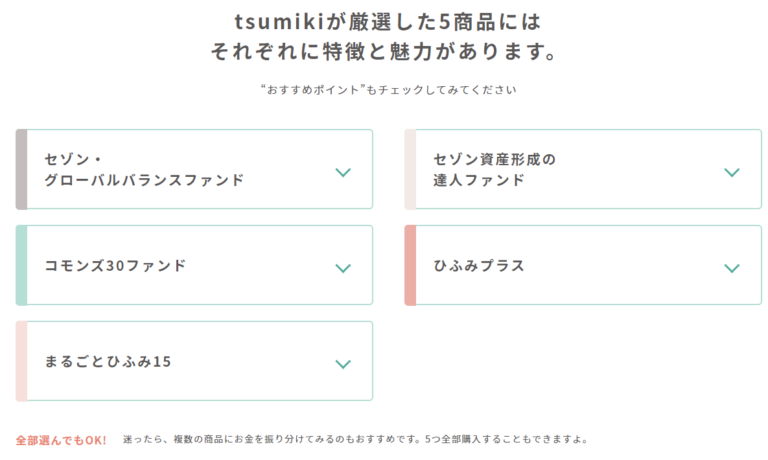Expand the セゾン・グローバルバランスファンド chevron
The image size is (768, 460).
pyautogui.click(x=343, y=172)
